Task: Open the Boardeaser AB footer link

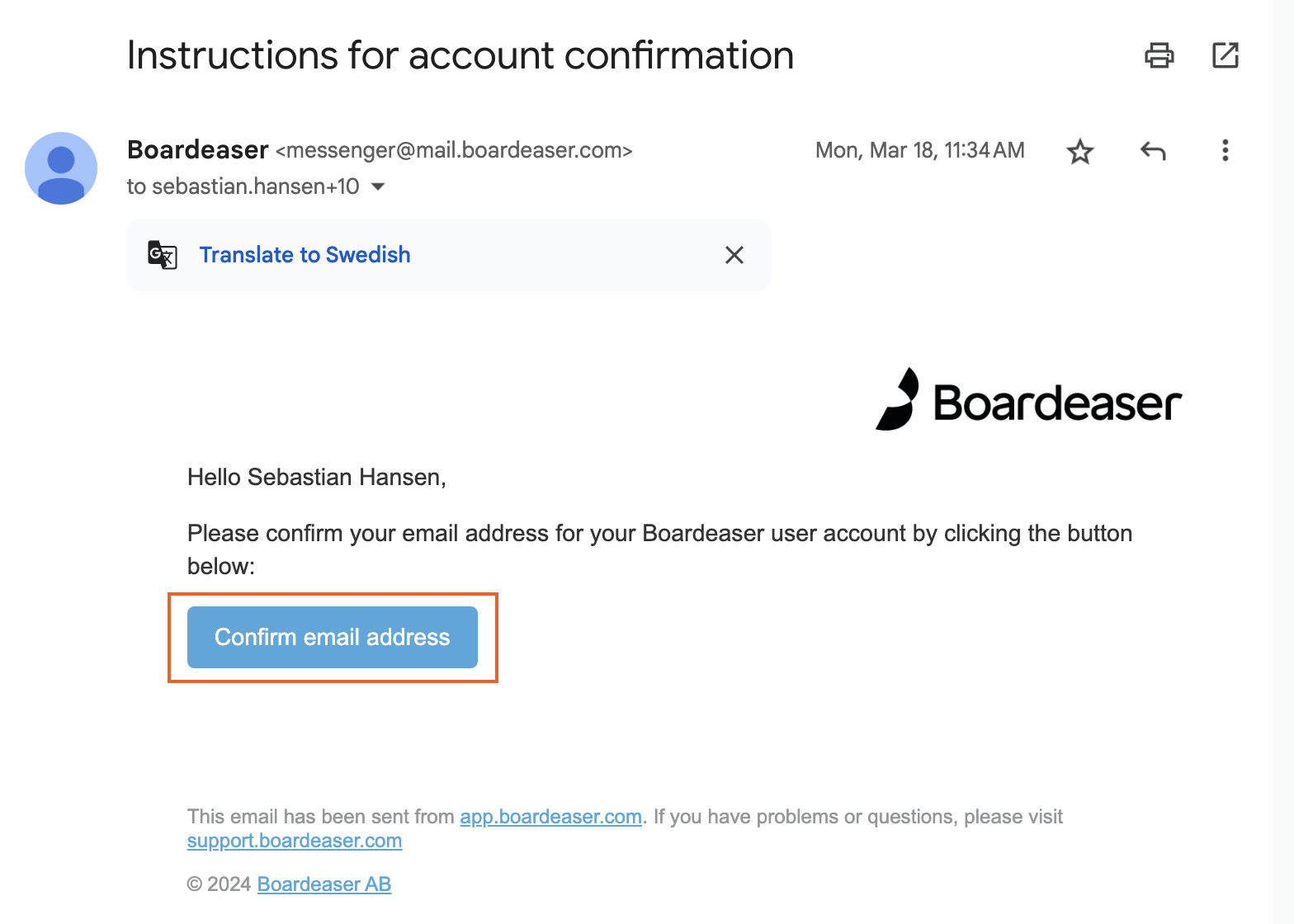Action: point(324,884)
